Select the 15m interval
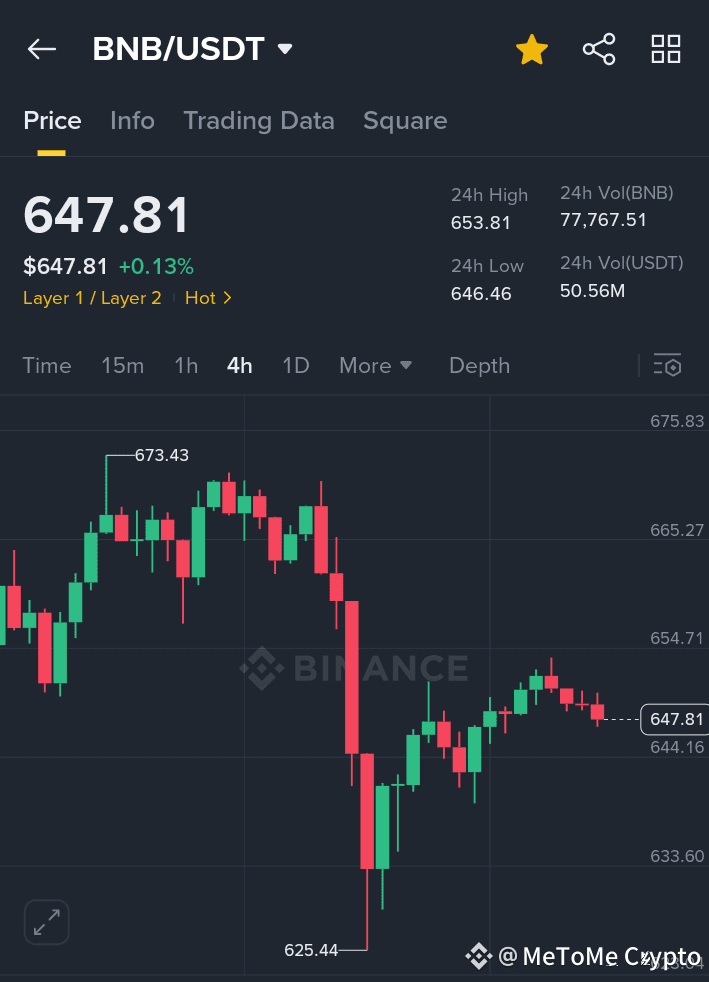 pos(123,365)
